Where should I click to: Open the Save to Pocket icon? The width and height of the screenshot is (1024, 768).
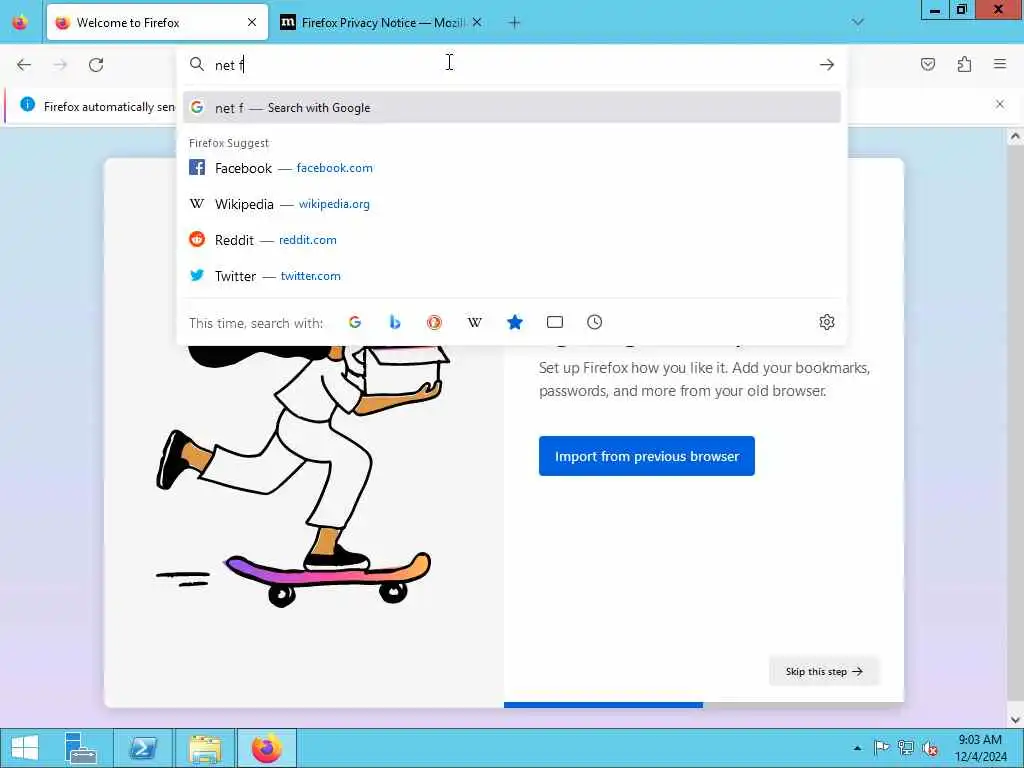928,64
